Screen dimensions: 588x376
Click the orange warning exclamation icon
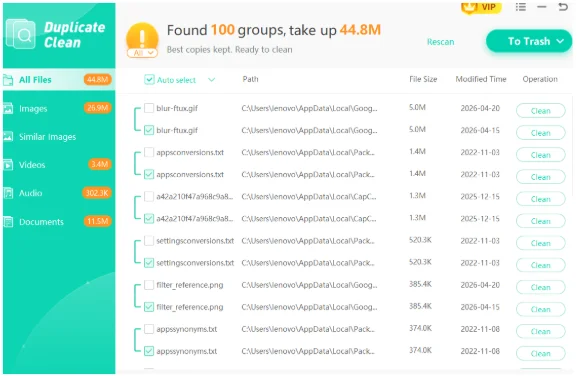pos(142,37)
